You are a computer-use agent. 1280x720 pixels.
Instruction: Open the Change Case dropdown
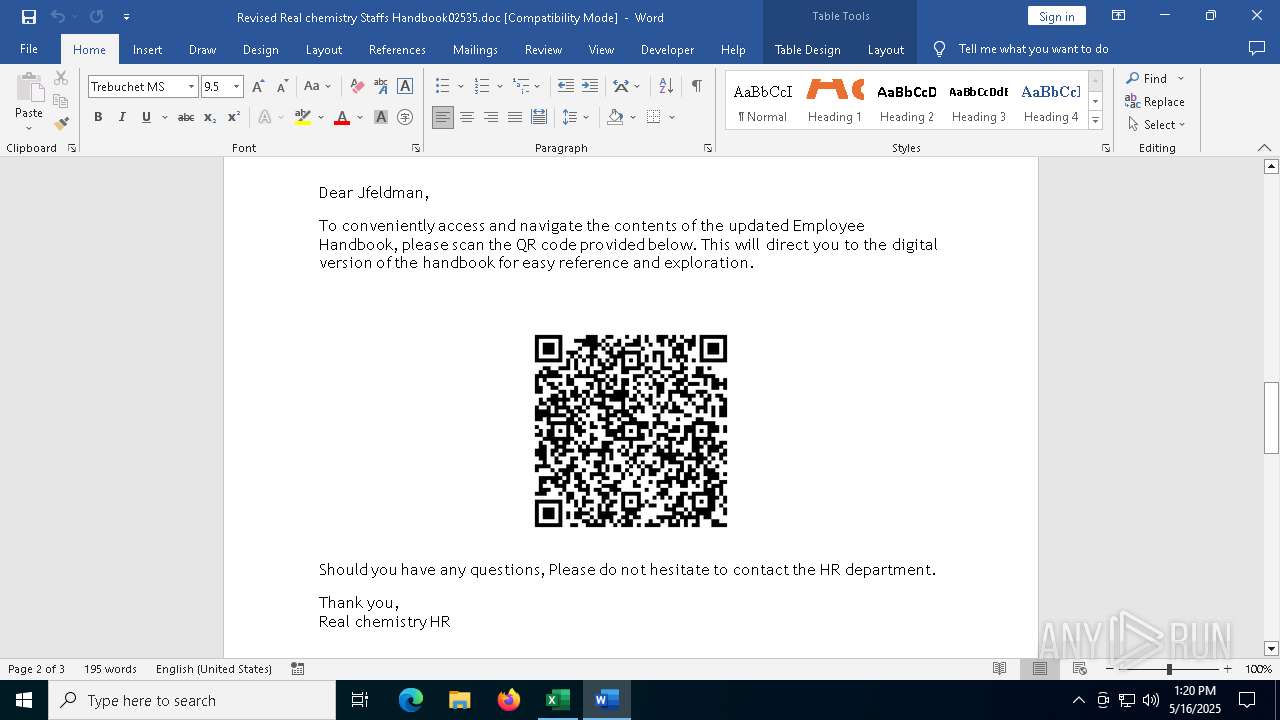317,87
